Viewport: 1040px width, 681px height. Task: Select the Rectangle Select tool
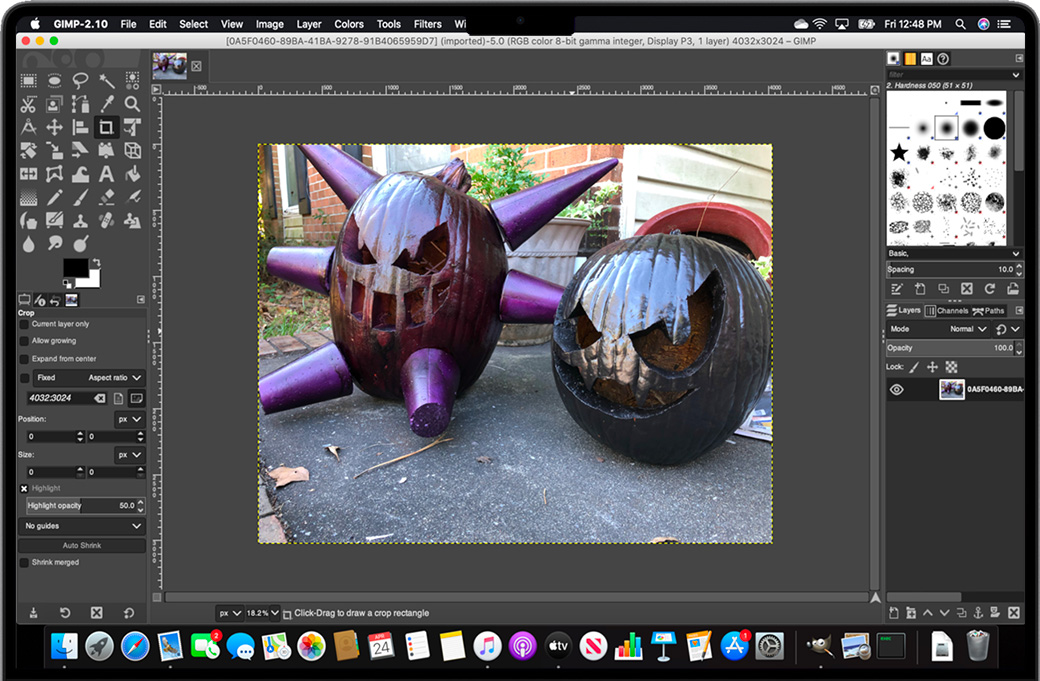29,81
